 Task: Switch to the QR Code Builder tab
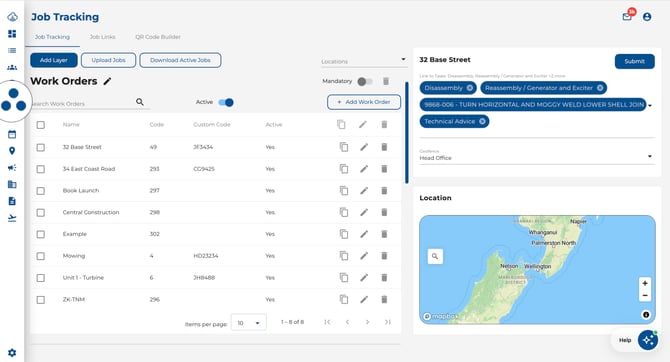coord(158,37)
